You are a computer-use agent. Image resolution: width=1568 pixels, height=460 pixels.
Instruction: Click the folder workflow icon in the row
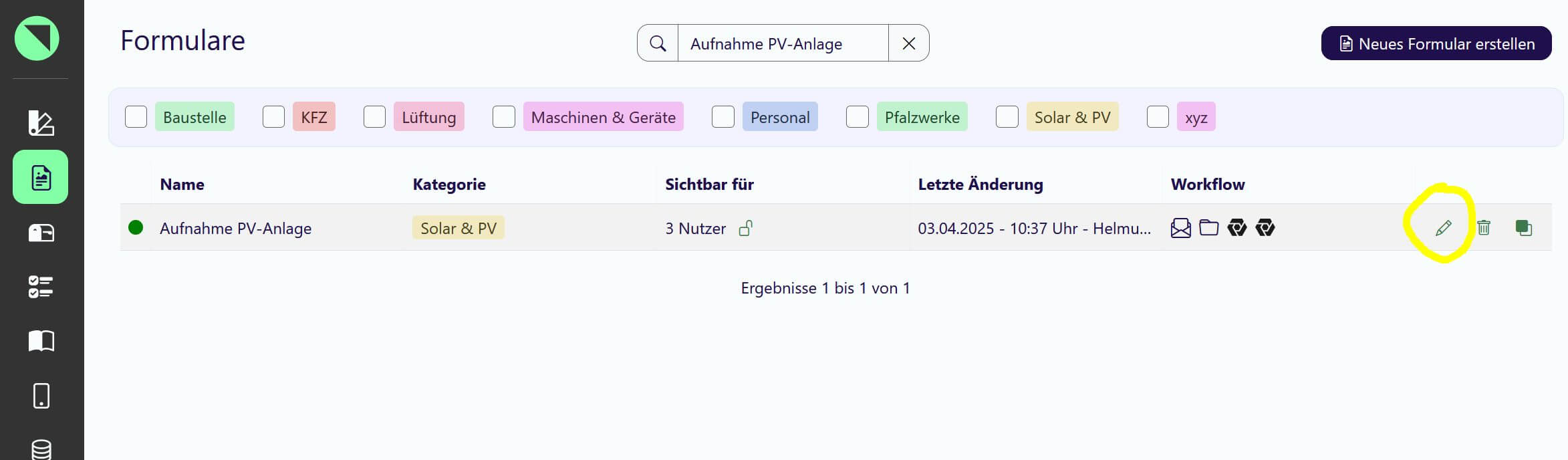(1208, 228)
